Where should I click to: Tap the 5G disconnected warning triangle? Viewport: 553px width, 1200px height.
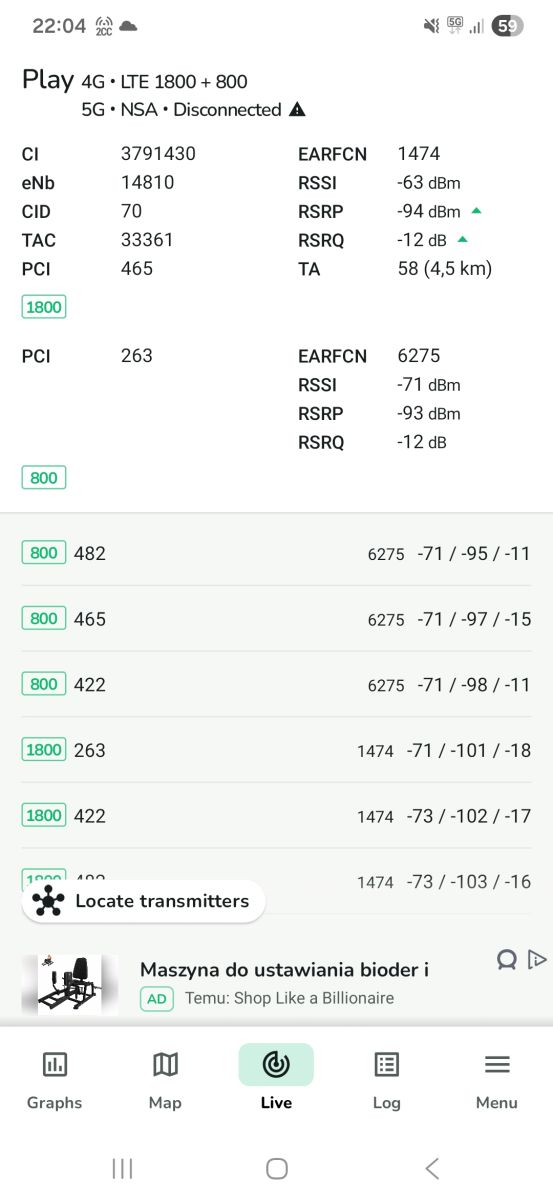pyautogui.click(x=297, y=110)
